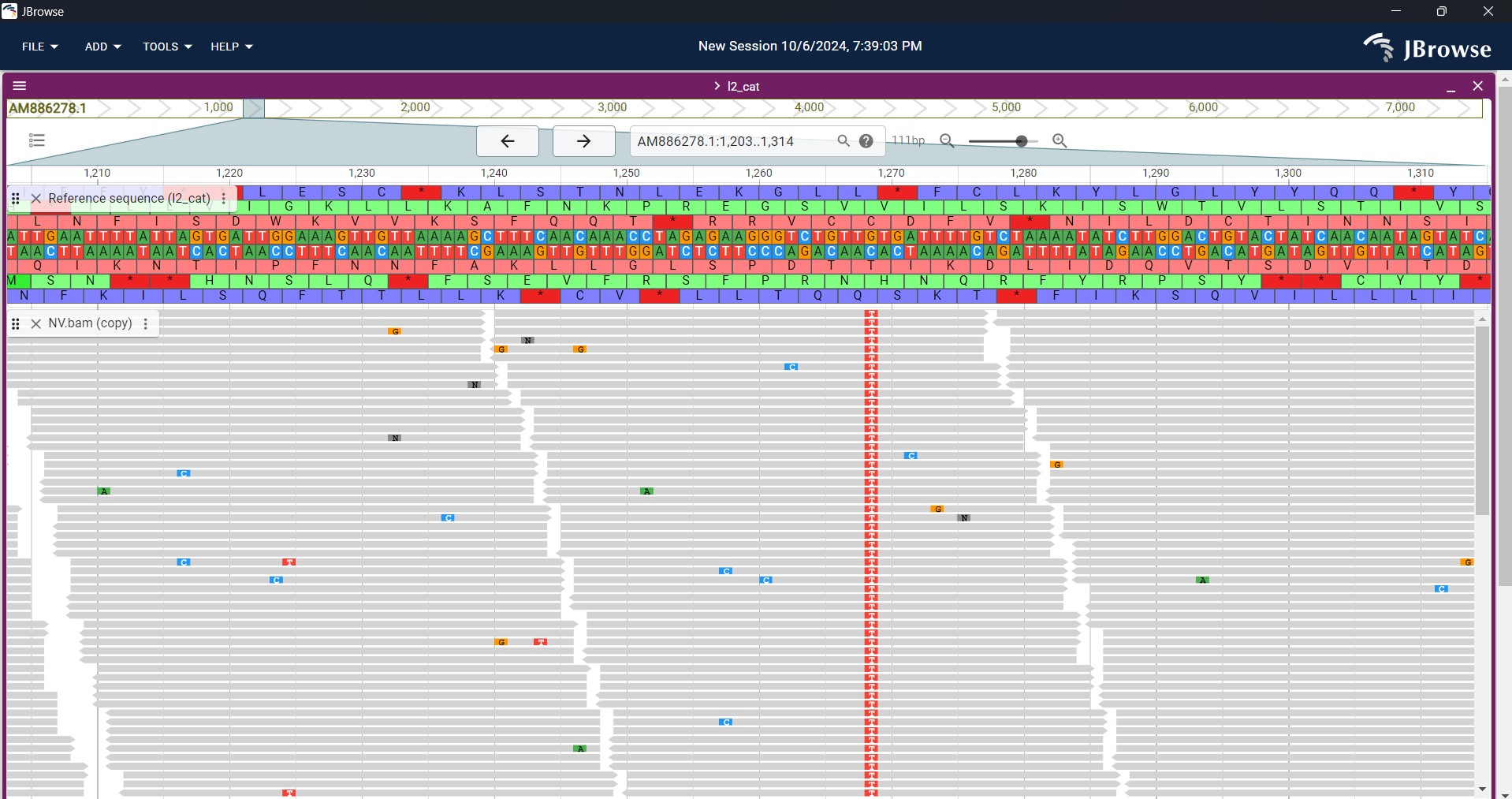Pan left with the back arrow button
Viewport: 1512px width, 799px height.
(x=508, y=142)
